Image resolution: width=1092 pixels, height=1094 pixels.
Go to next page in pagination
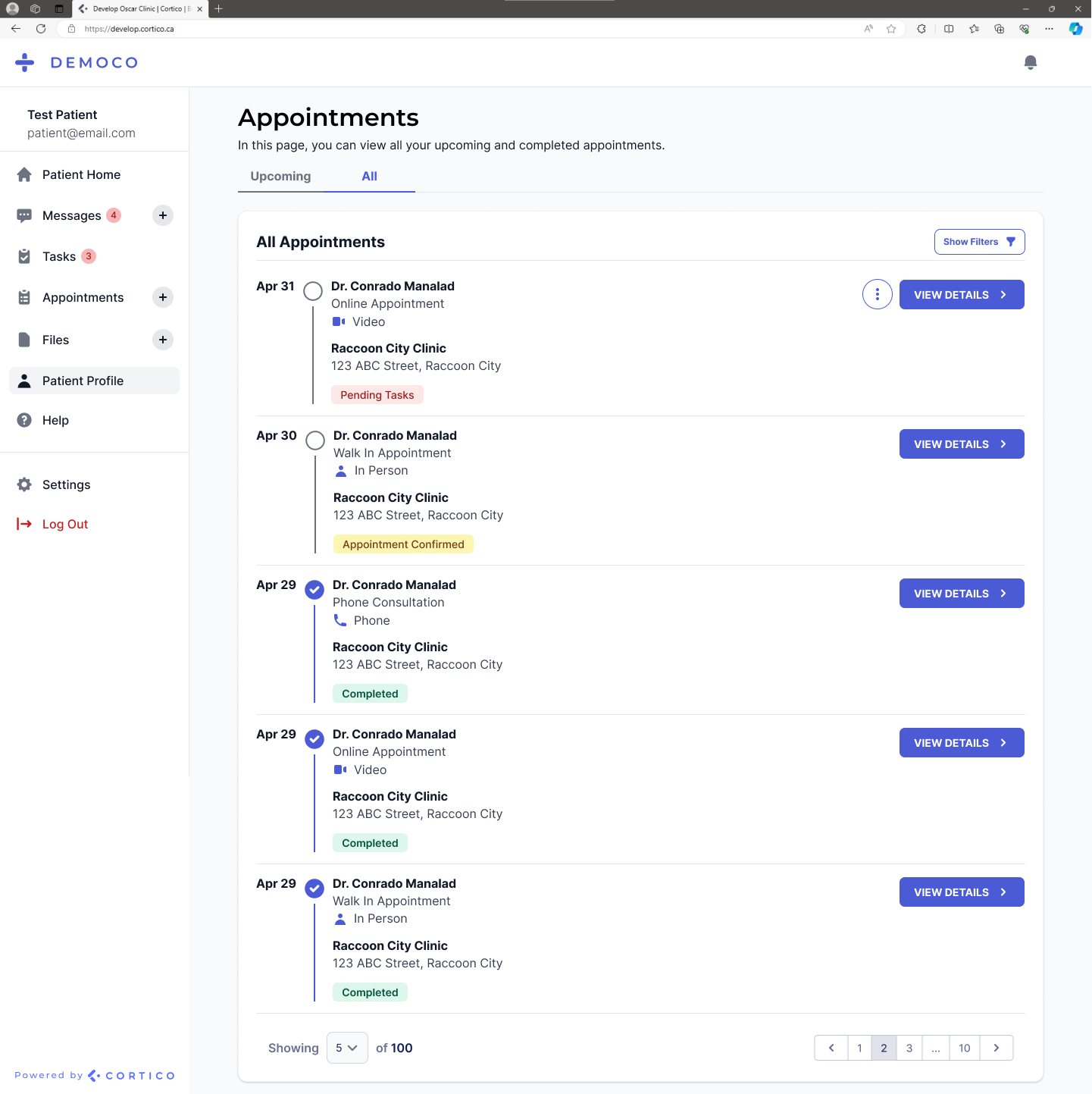(x=997, y=1048)
